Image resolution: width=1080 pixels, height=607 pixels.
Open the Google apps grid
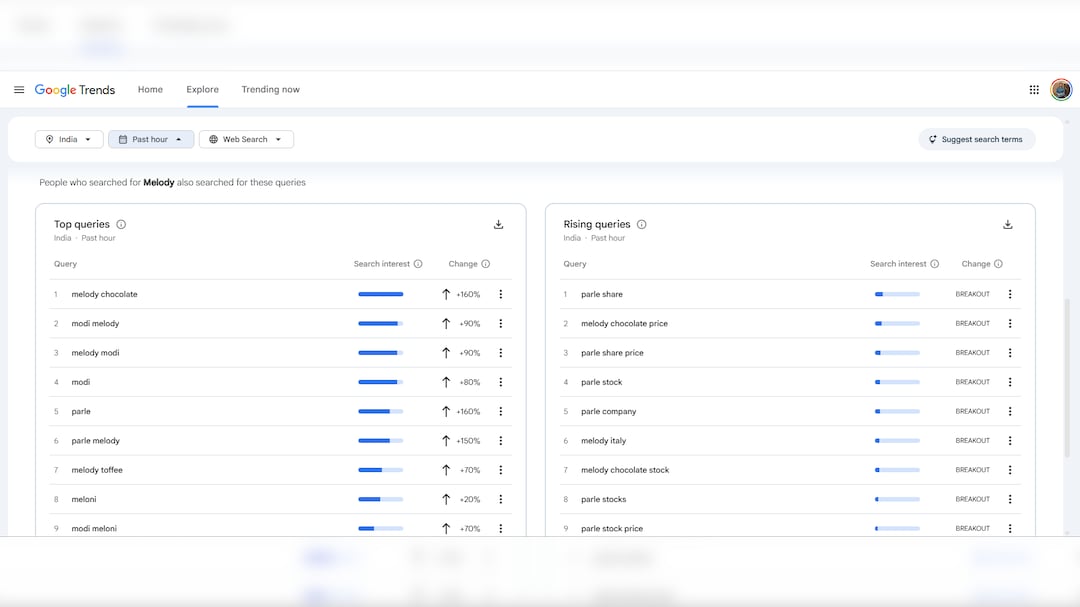tap(1034, 90)
